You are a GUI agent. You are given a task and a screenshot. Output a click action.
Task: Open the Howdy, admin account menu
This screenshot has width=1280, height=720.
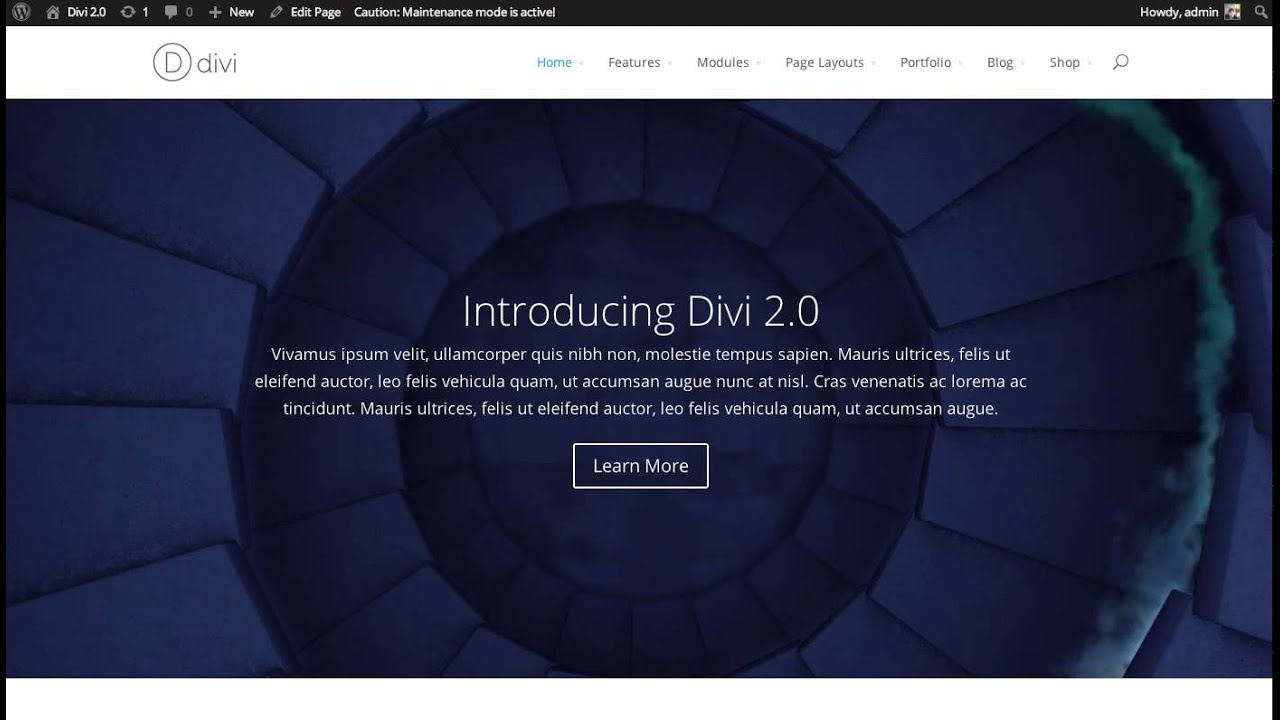[1179, 12]
